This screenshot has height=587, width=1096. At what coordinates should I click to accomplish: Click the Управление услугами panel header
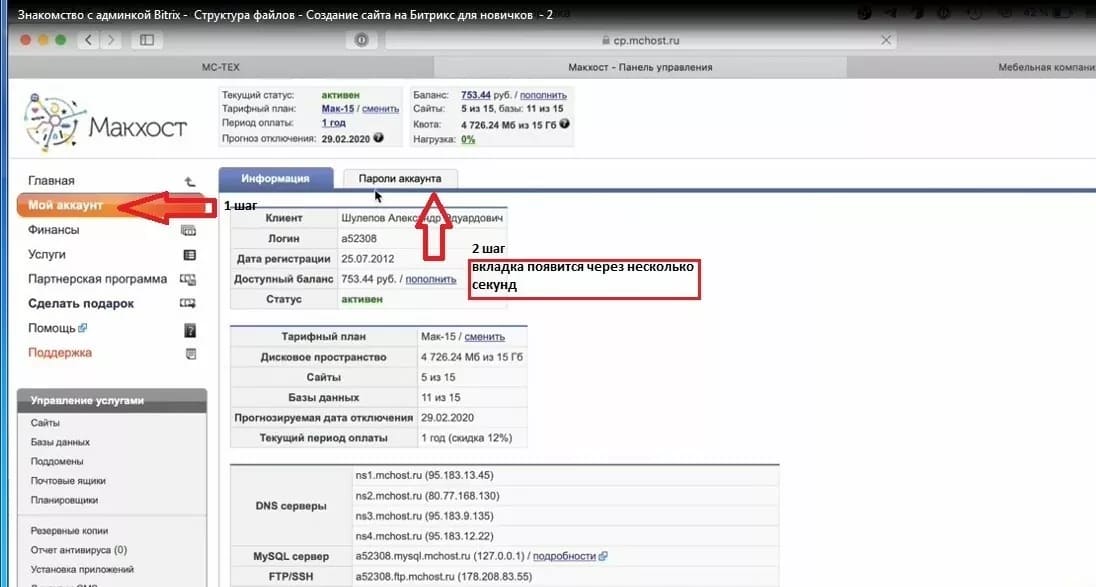(112, 400)
